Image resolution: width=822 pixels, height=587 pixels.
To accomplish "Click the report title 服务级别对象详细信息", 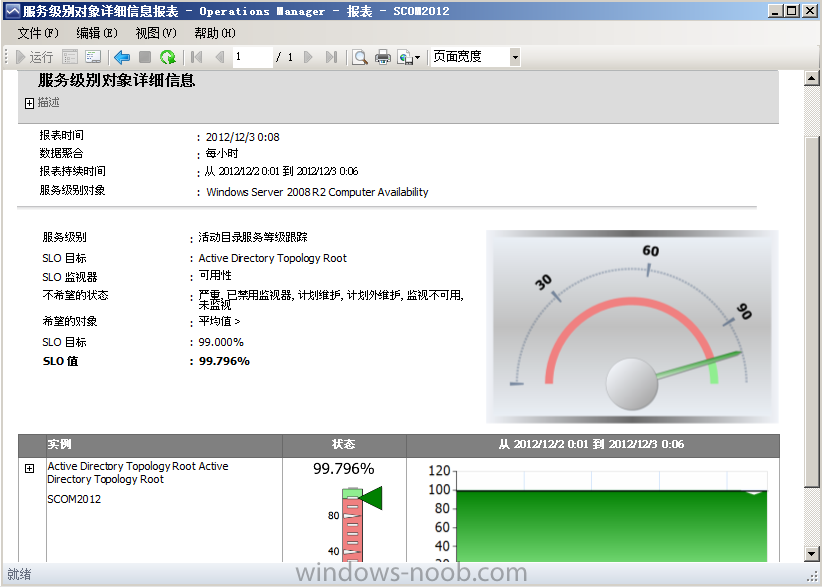I will pos(116,80).
